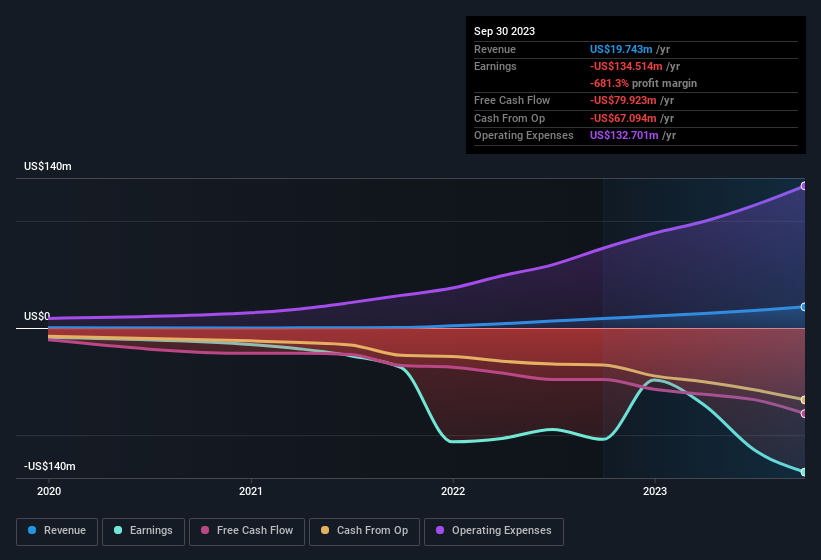This screenshot has height=560, width=821.
Task: Click the 2021 x-axis label
Action: (x=251, y=491)
